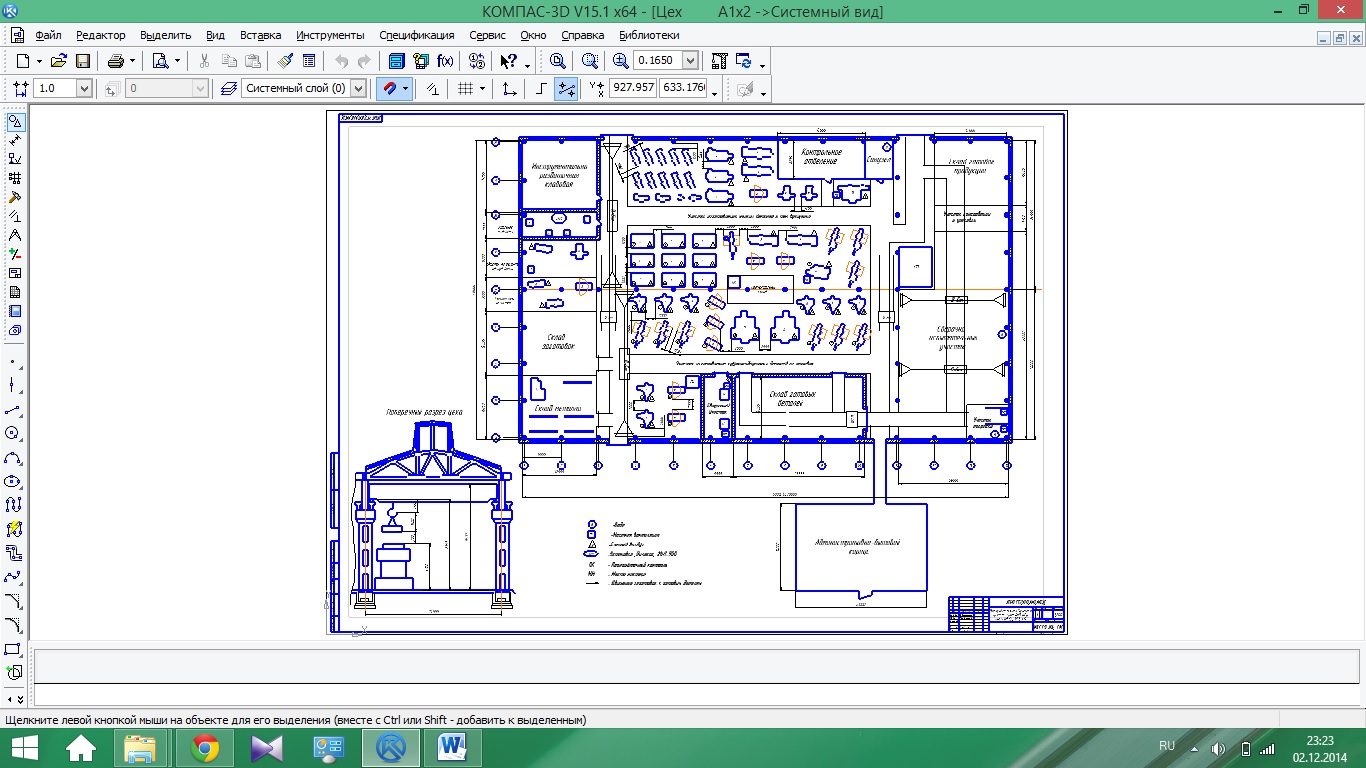Open the Инструменты menu

point(331,35)
